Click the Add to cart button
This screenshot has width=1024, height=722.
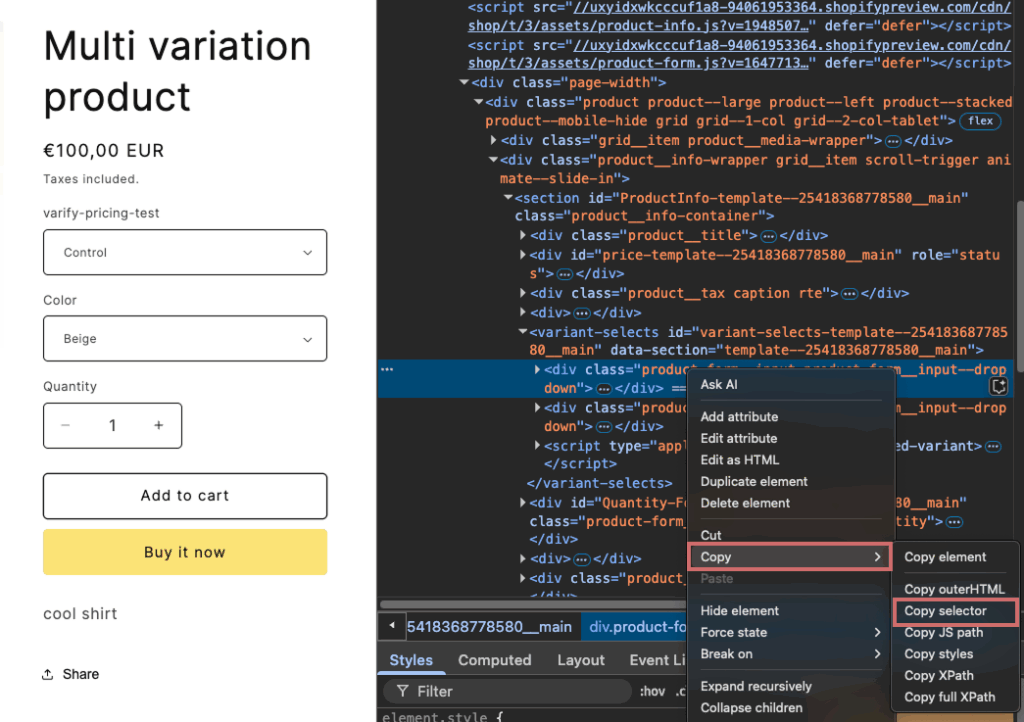tap(185, 496)
